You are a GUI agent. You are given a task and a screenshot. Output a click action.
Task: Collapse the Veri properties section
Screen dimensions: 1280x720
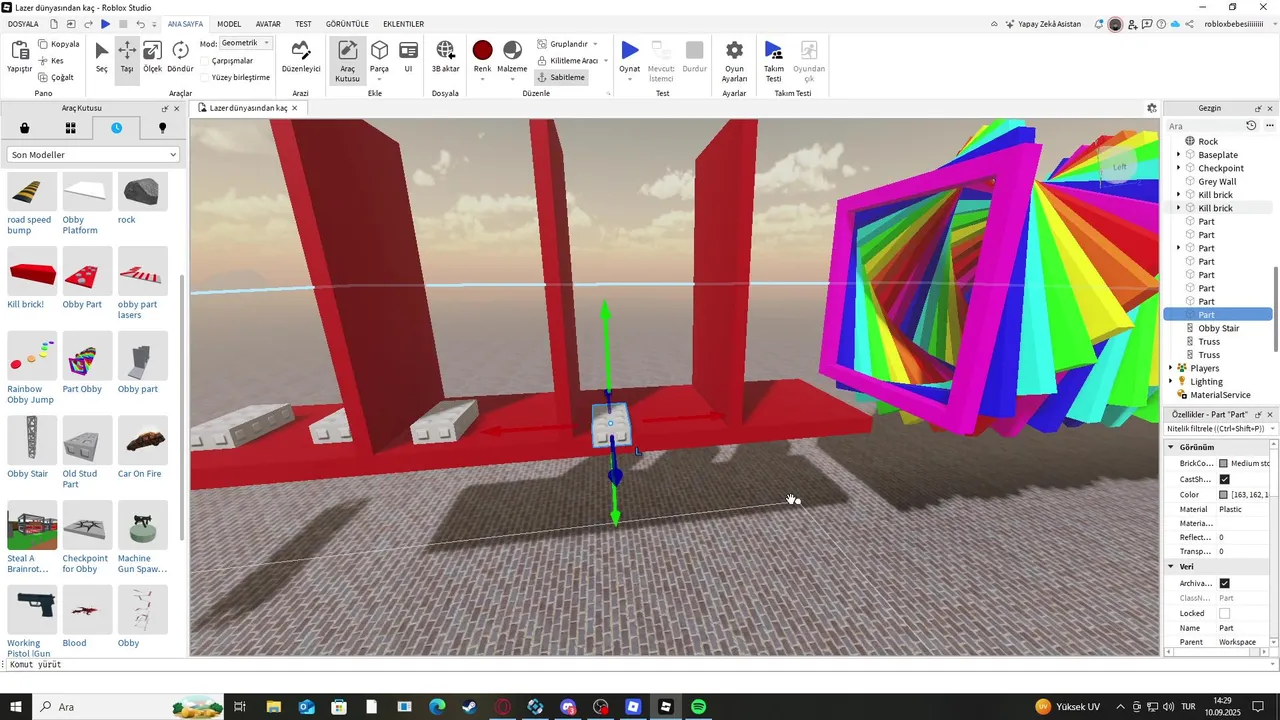tap(1171, 567)
